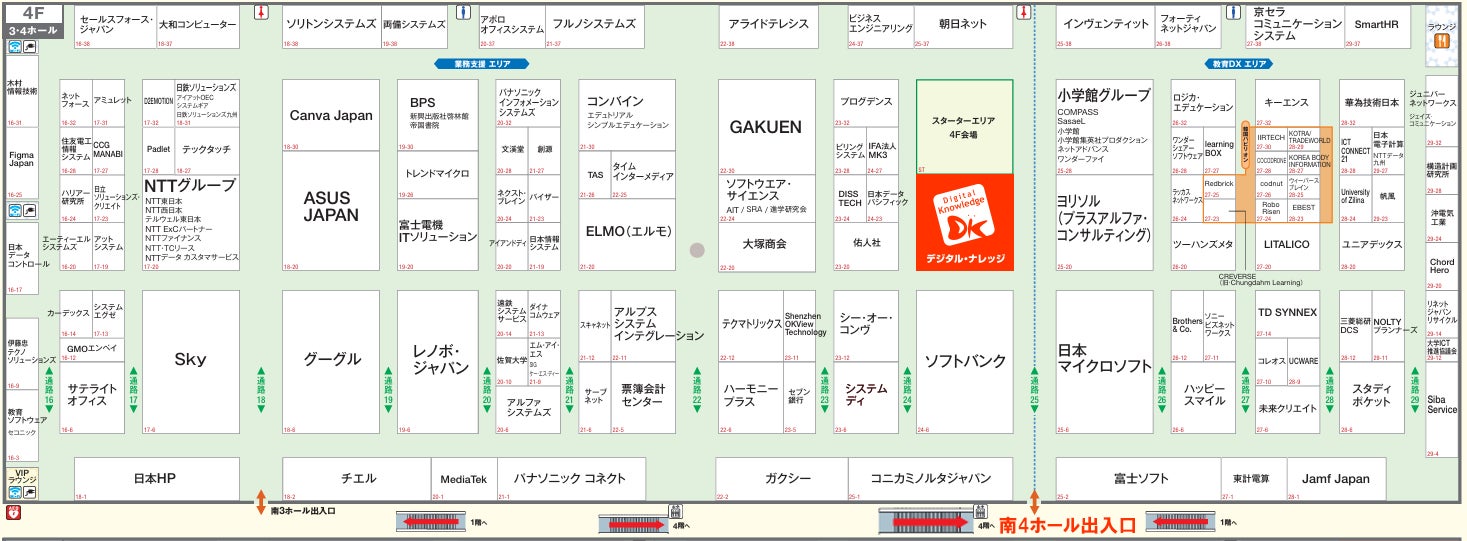Screen dimensions: 1467x541
Task: Click the Wi-Fi icon under the 3・4ホール label
Action: tap(15, 47)
